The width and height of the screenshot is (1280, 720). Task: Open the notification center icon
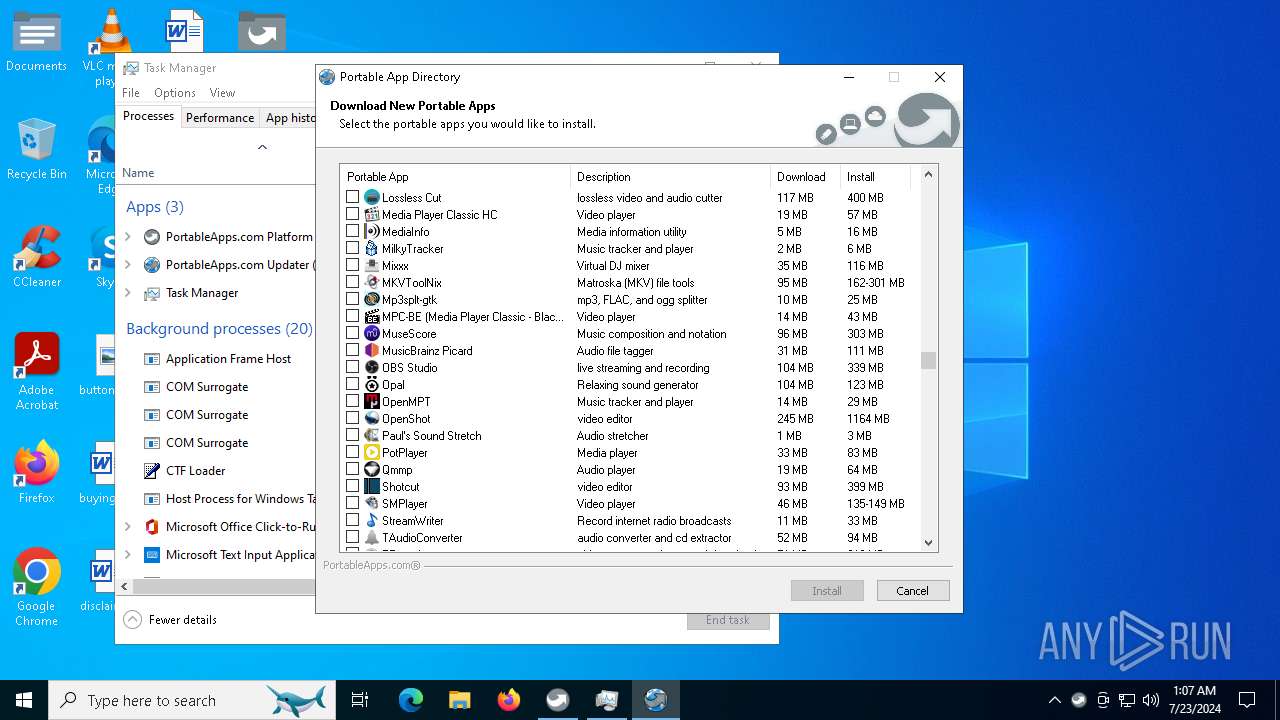[1247, 700]
